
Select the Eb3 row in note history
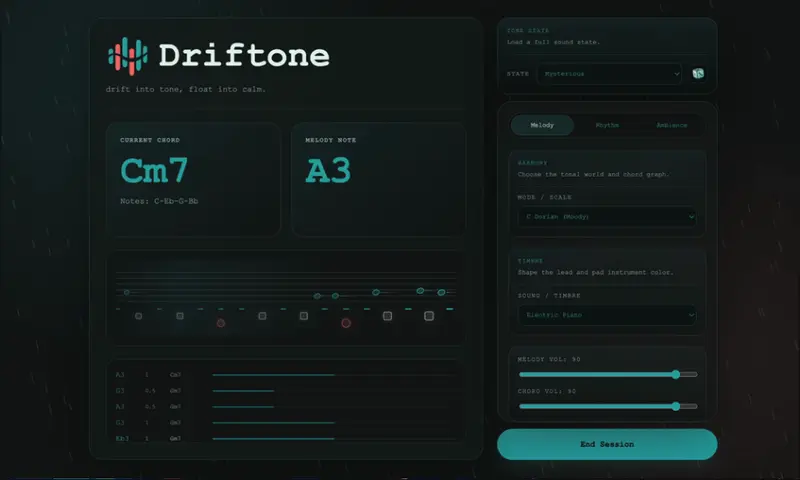(x=285, y=438)
